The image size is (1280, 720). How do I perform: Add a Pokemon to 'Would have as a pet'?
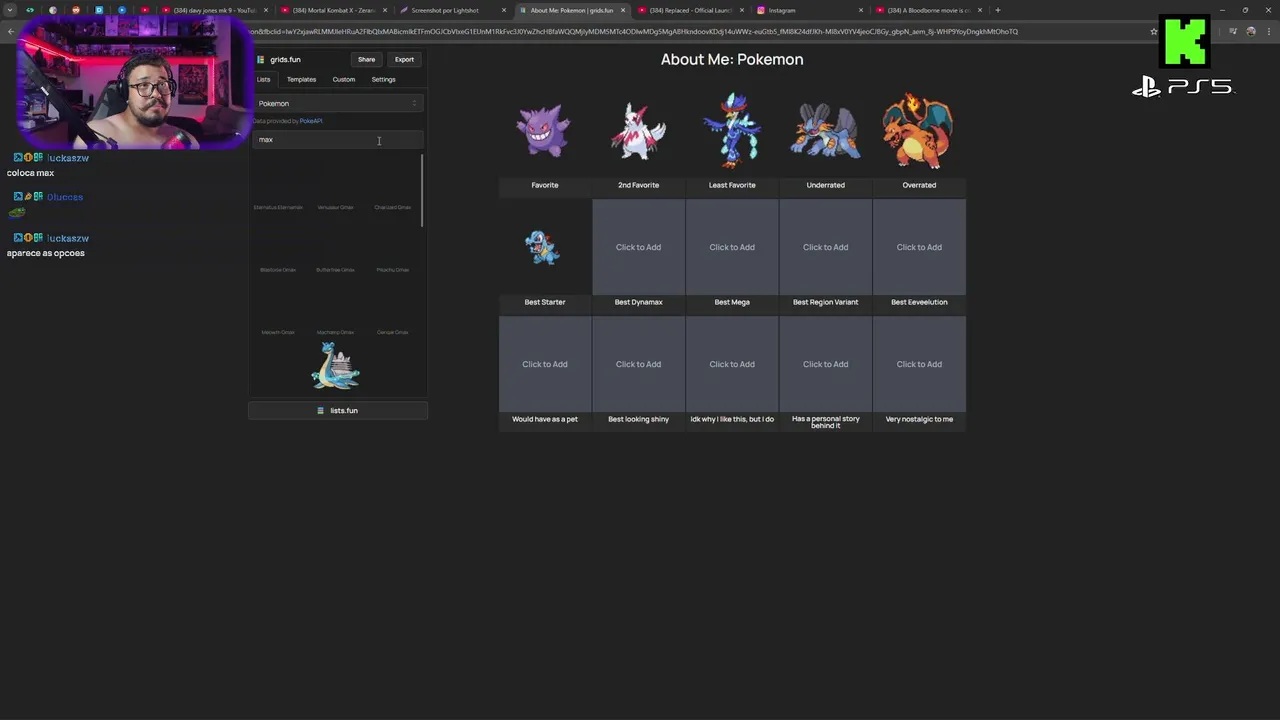tap(545, 364)
